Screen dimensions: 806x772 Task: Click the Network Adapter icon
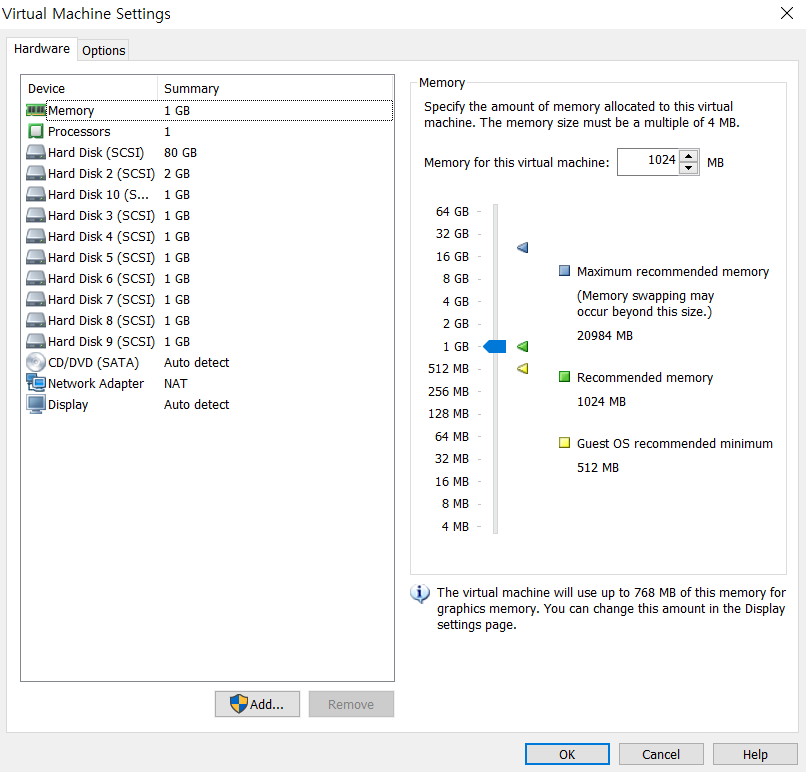point(35,383)
